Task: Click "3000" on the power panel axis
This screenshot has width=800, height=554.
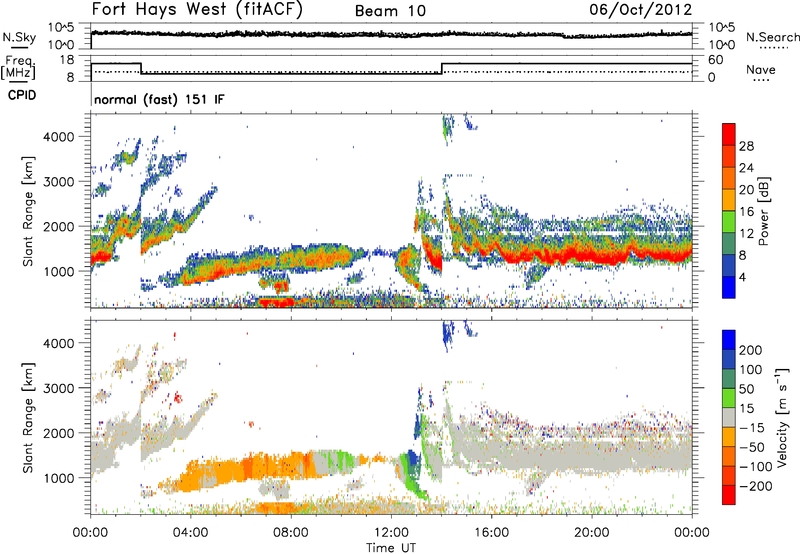Action: click(58, 182)
